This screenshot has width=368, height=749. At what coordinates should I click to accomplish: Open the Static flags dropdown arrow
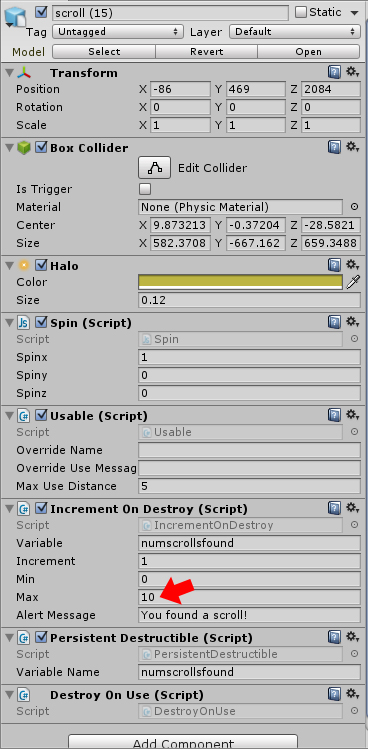point(354,13)
